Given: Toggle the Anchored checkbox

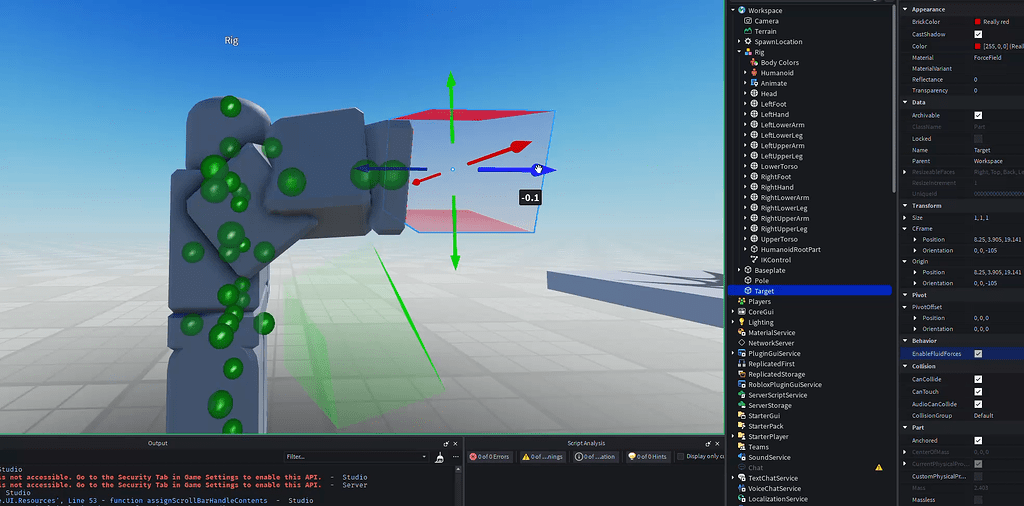Looking at the screenshot, I should click(x=978, y=441).
